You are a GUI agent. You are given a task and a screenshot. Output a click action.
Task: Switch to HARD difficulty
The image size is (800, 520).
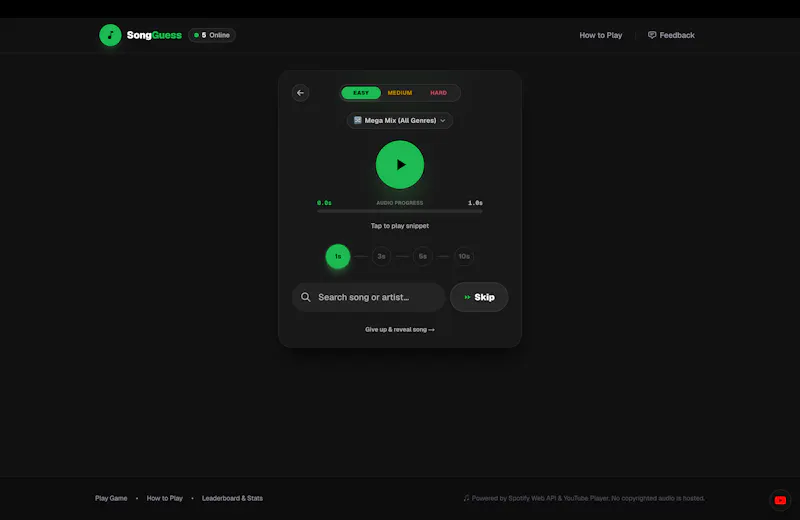pyautogui.click(x=438, y=93)
